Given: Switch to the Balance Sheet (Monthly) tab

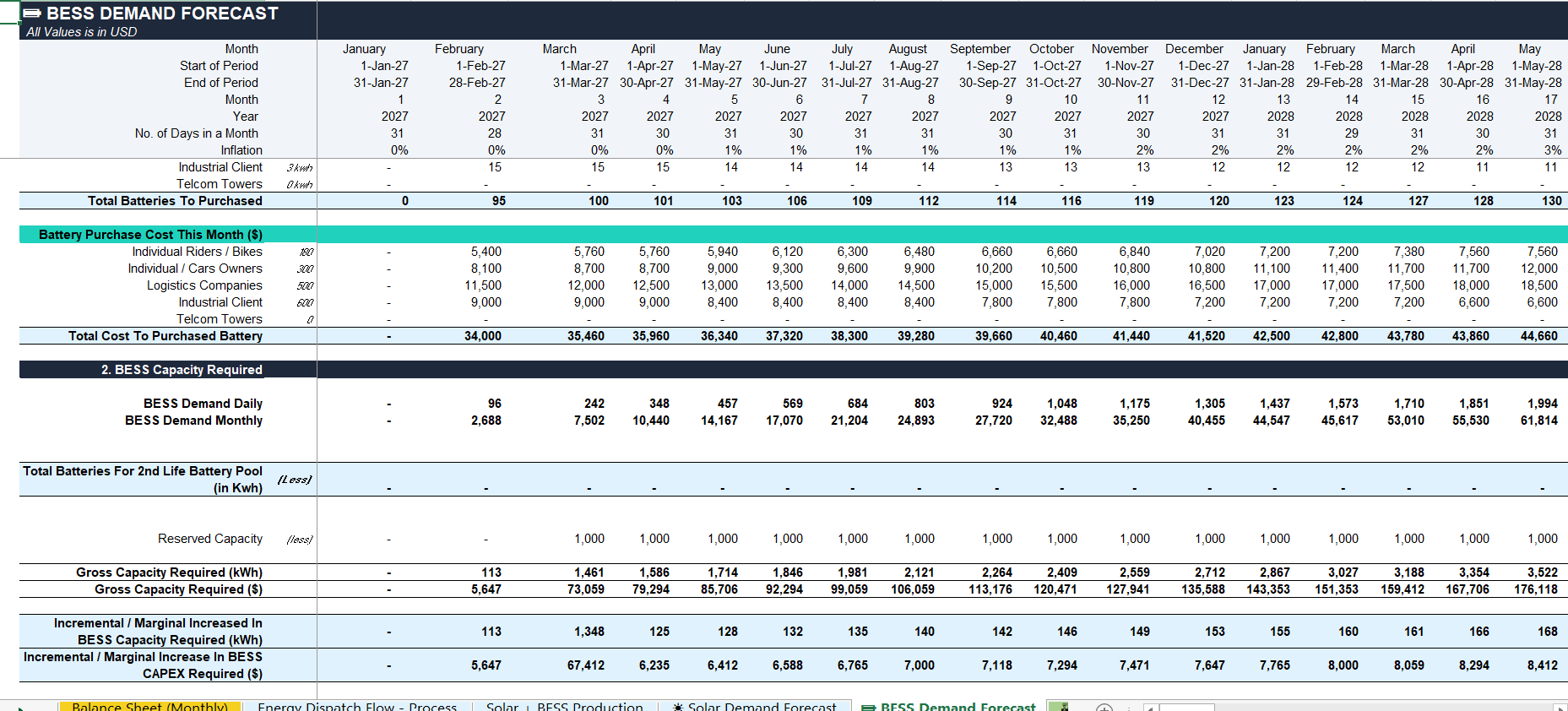Looking at the screenshot, I should coord(149,707).
